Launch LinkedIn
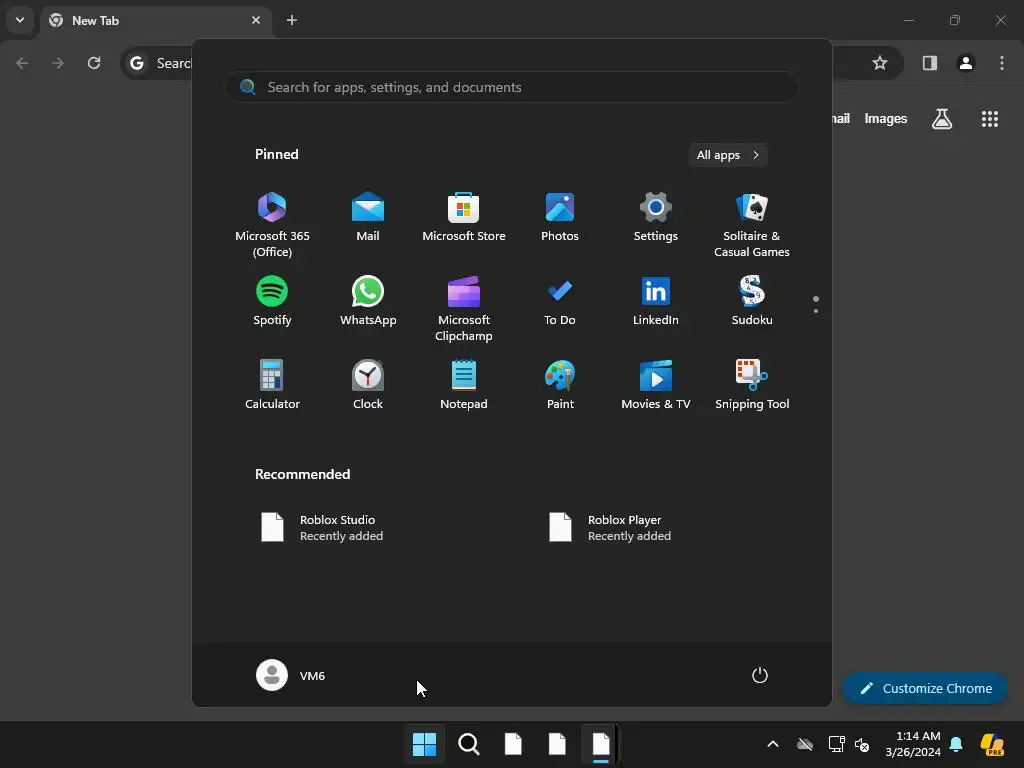This screenshot has width=1024, height=768. pos(656,301)
